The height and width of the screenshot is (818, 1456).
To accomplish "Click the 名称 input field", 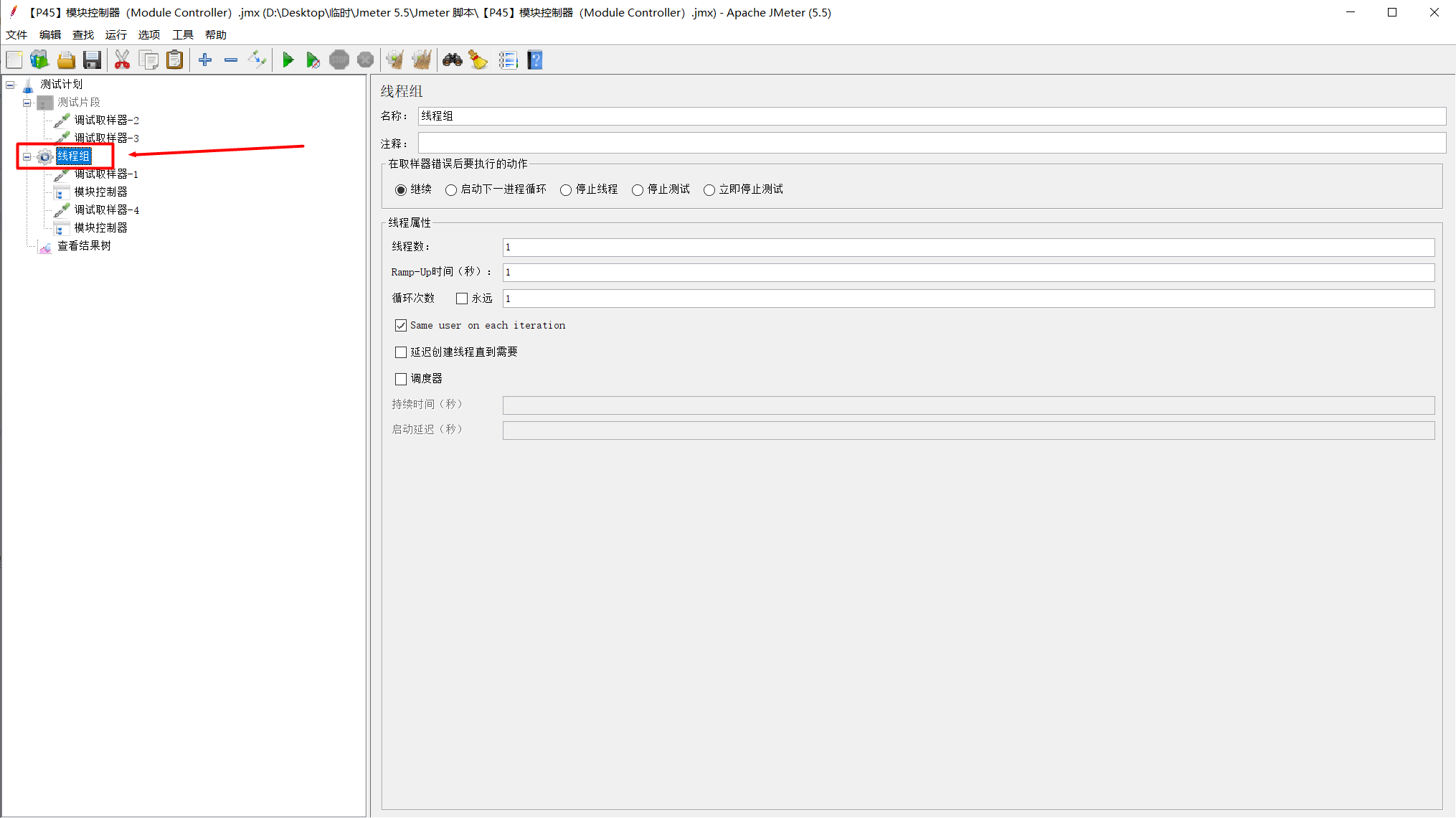I will click(932, 116).
